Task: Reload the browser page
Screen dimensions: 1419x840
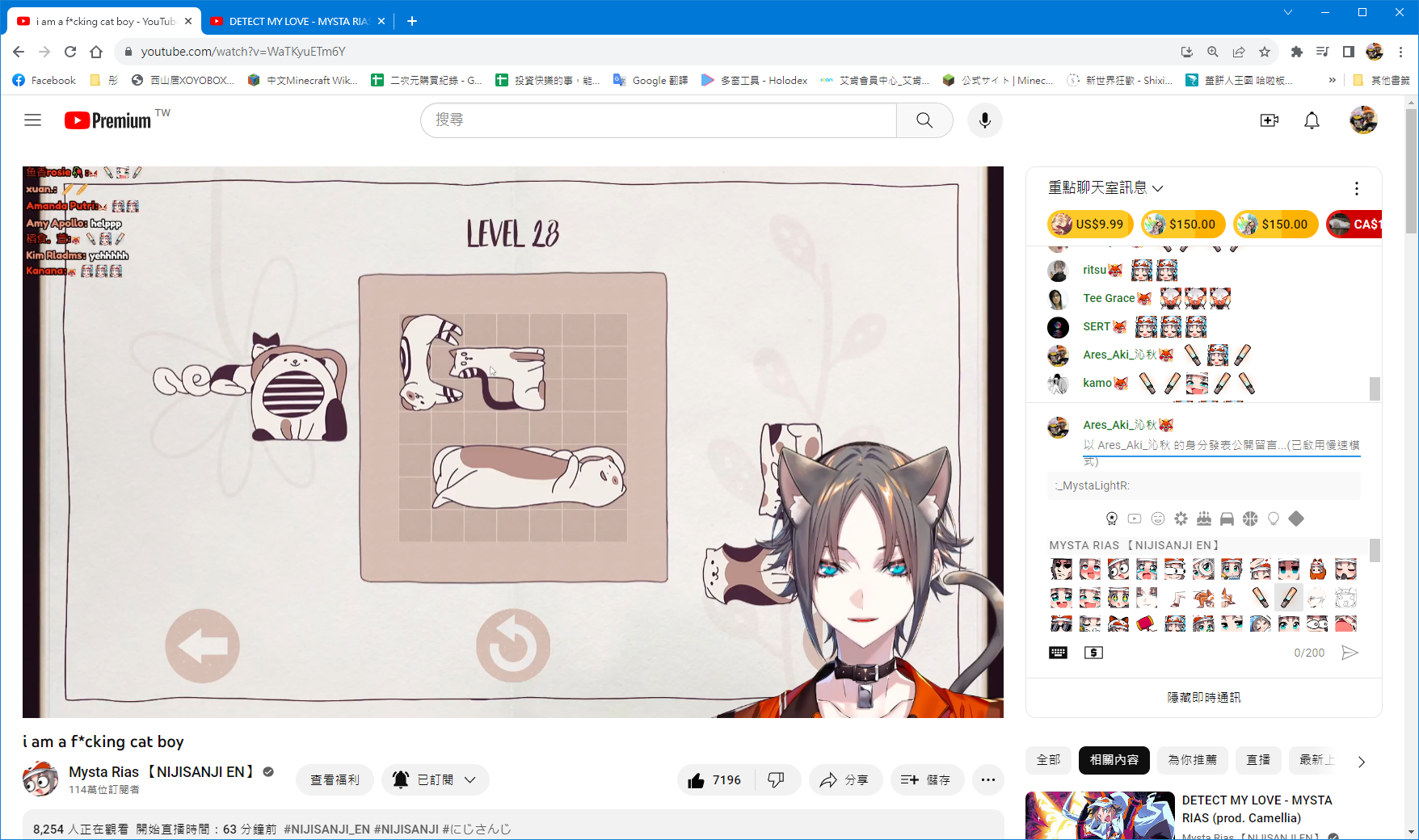Action: tap(70, 52)
